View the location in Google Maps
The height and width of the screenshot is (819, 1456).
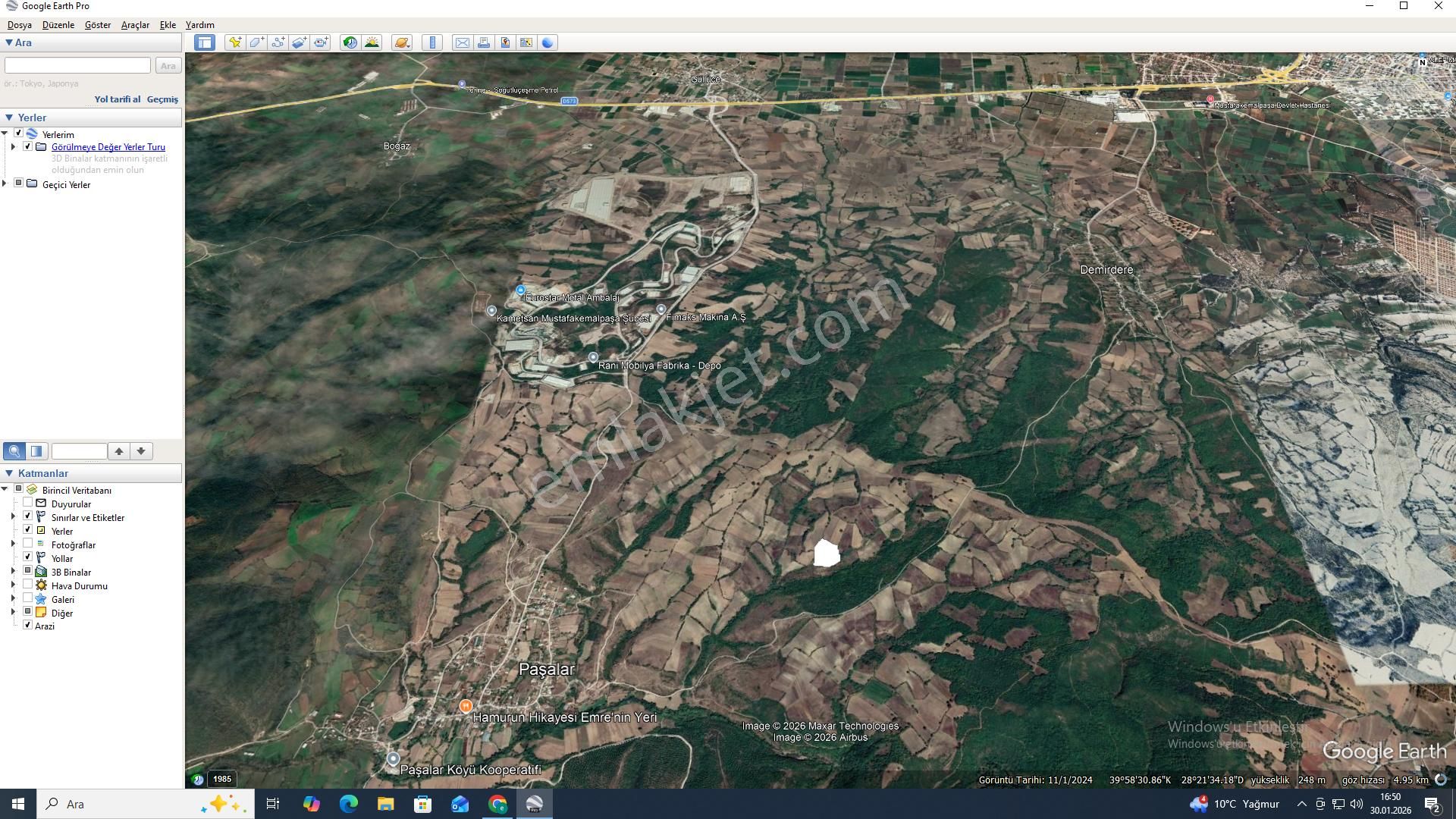click(x=526, y=42)
